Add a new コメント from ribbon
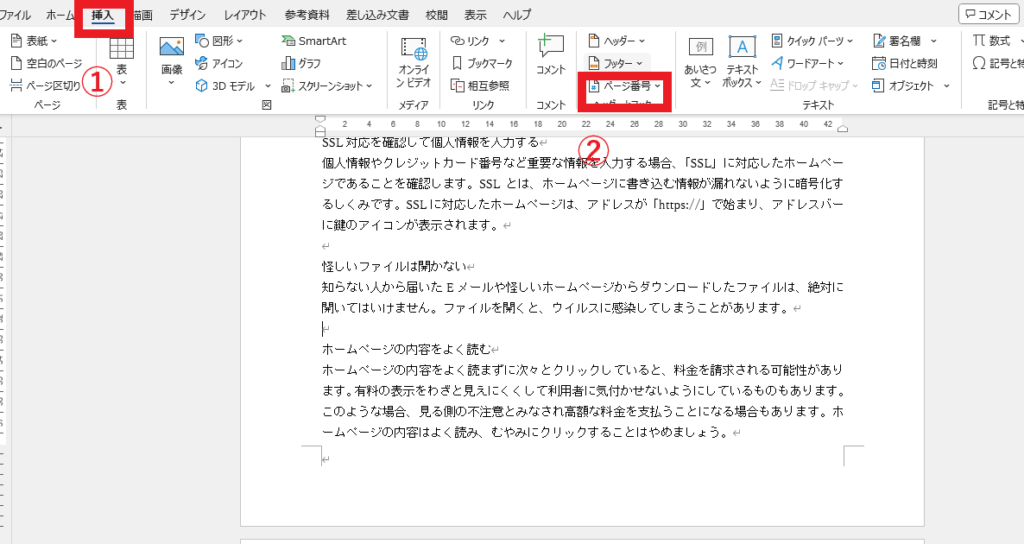 click(551, 55)
